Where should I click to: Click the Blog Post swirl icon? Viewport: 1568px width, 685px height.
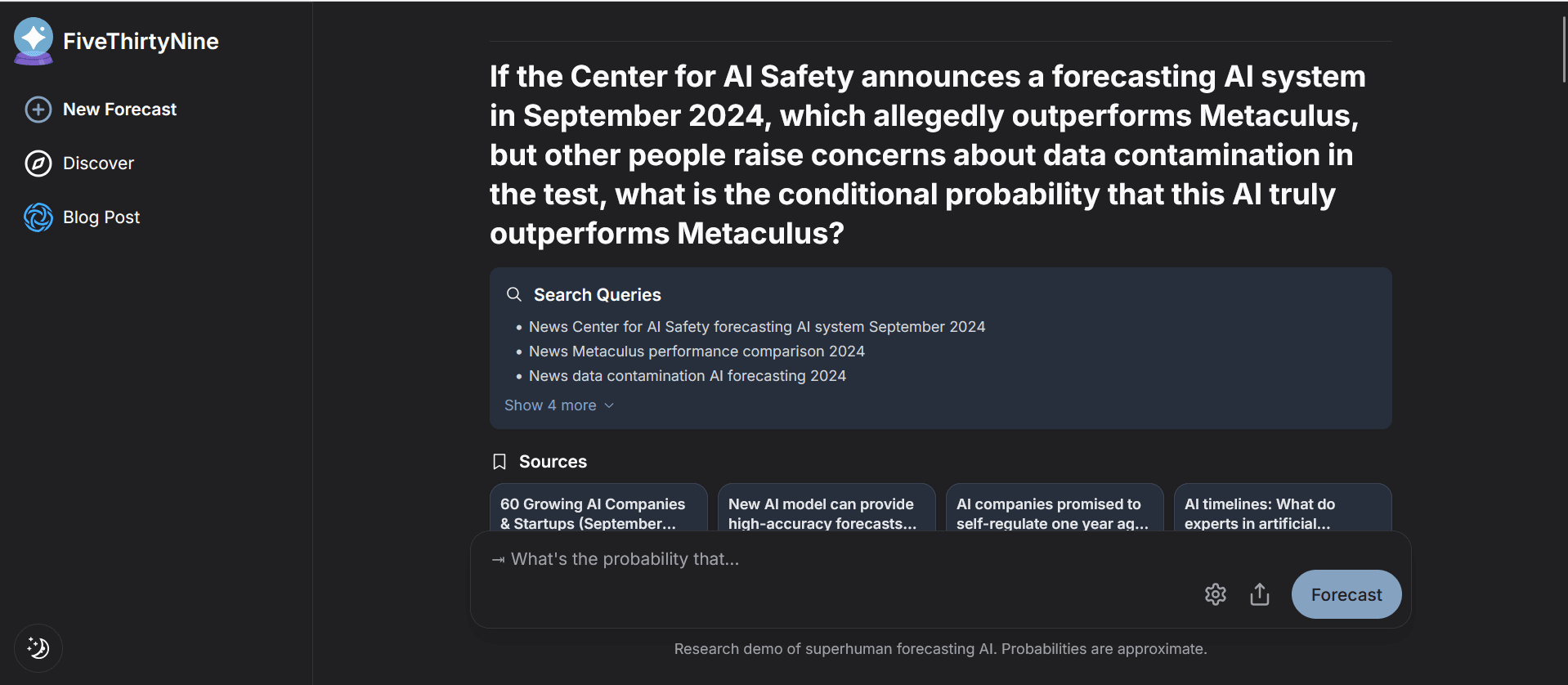[x=38, y=217]
